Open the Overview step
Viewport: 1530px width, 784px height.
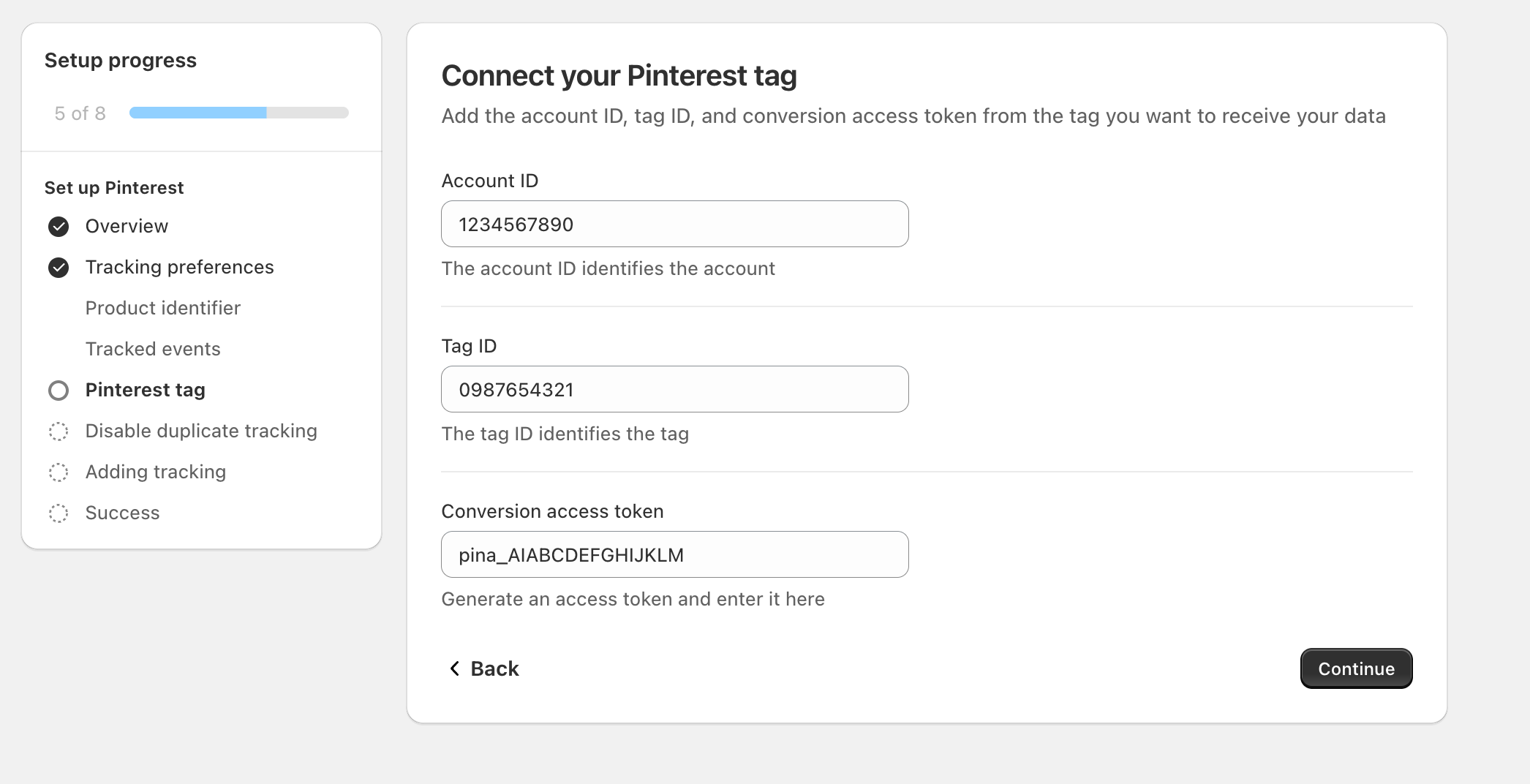[x=127, y=226]
